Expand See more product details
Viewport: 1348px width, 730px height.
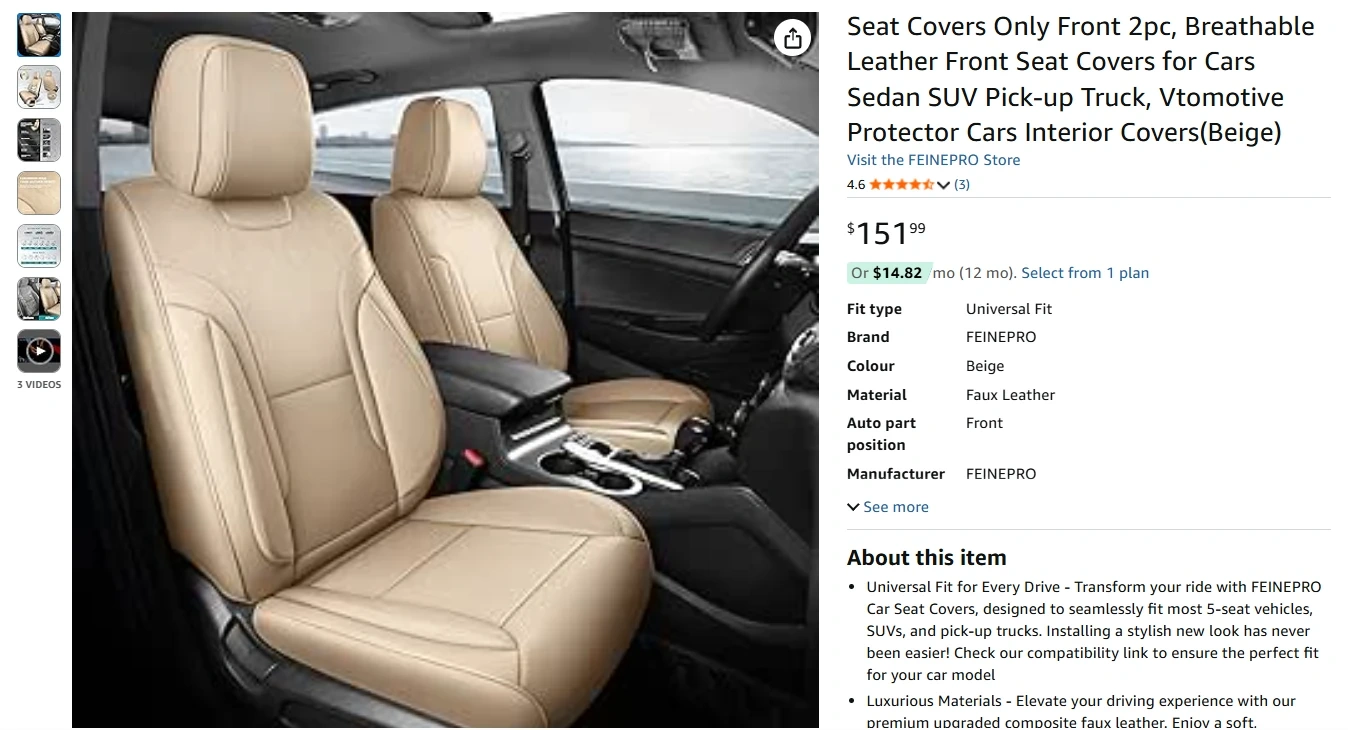point(888,507)
